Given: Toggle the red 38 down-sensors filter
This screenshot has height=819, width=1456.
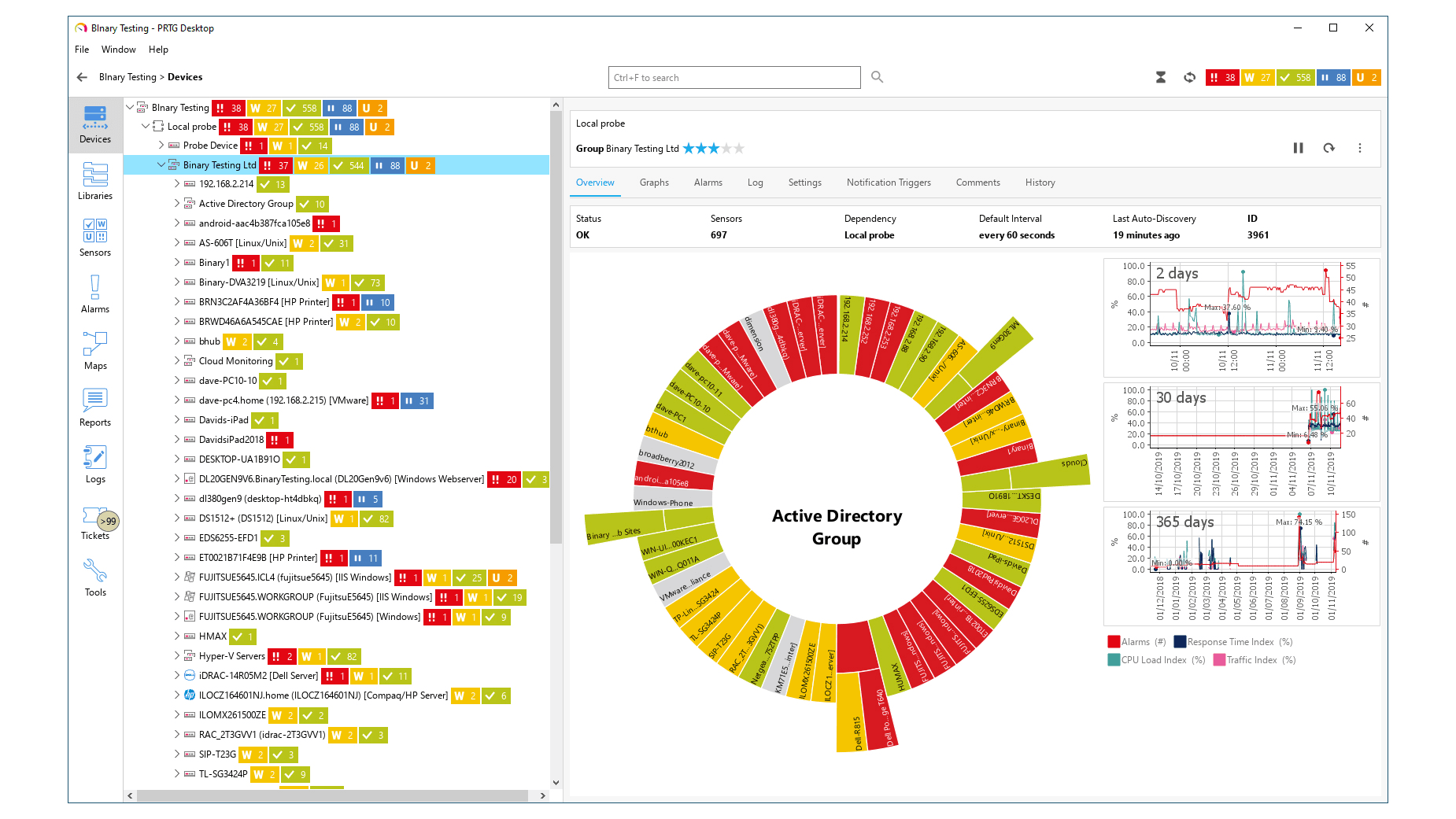Looking at the screenshot, I should pyautogui.click(x=1221, y=77).
